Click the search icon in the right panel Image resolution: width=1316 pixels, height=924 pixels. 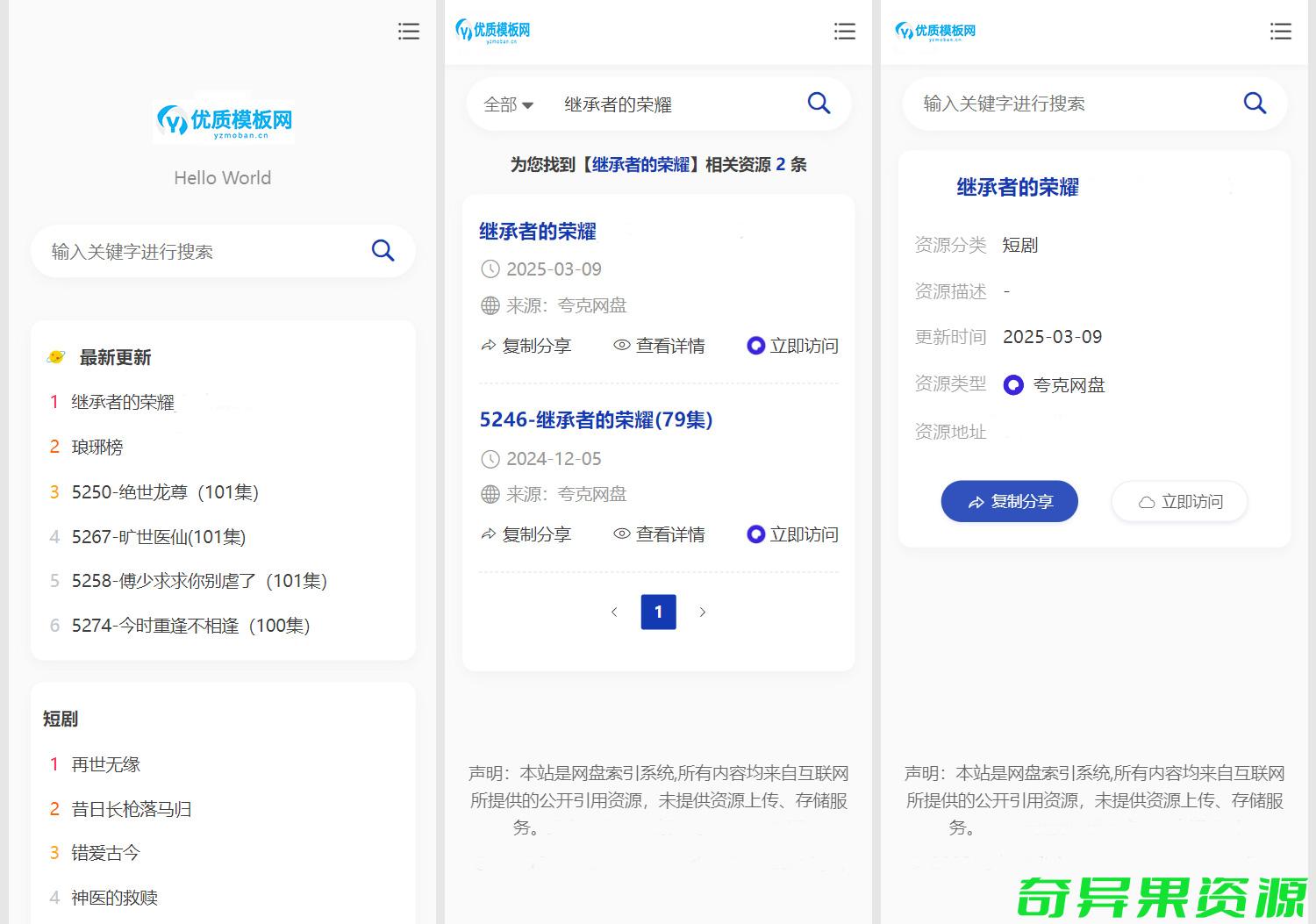[1255, 103]
